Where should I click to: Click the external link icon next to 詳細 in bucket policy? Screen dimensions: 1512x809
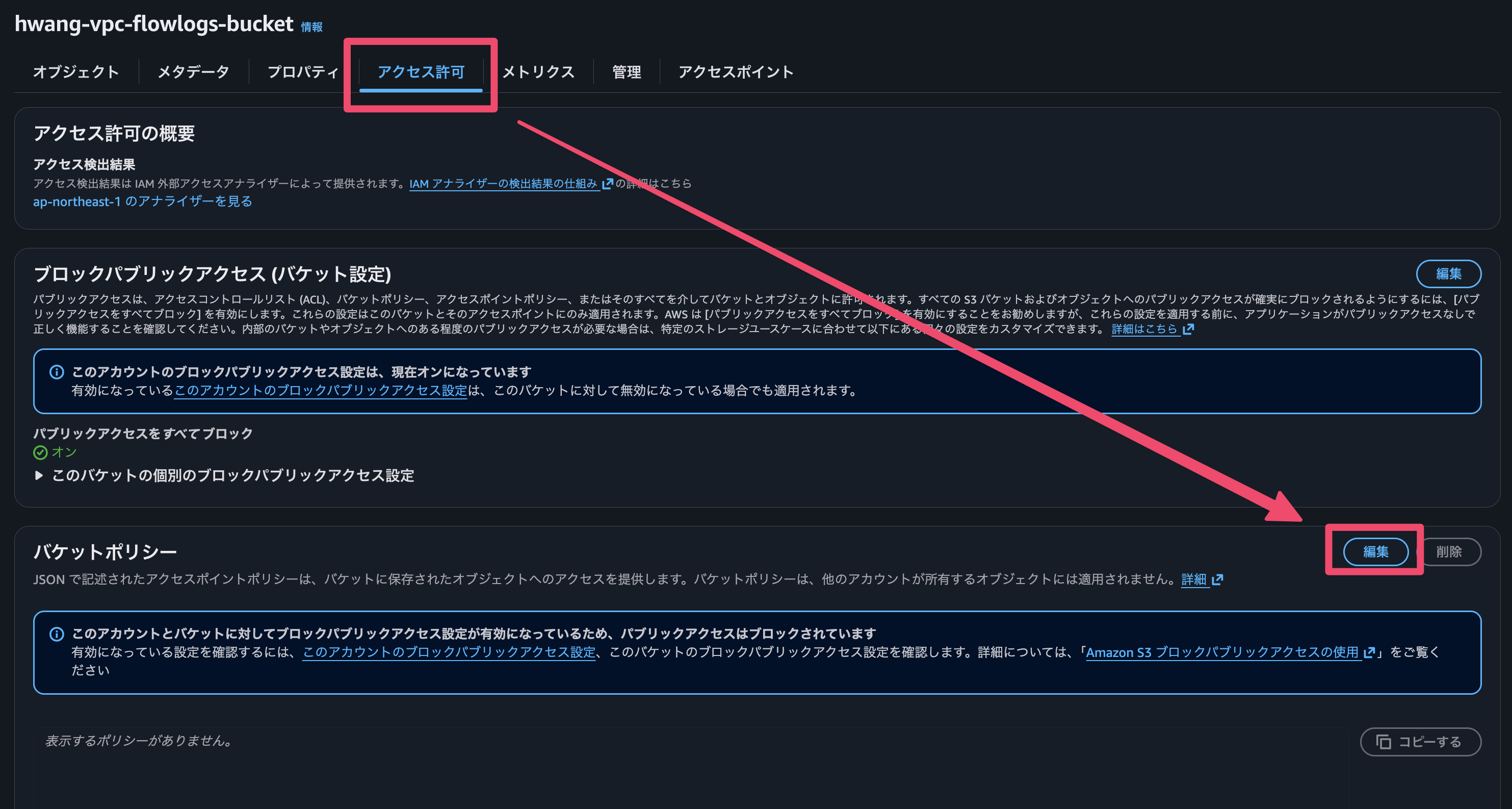[1217, 579]
